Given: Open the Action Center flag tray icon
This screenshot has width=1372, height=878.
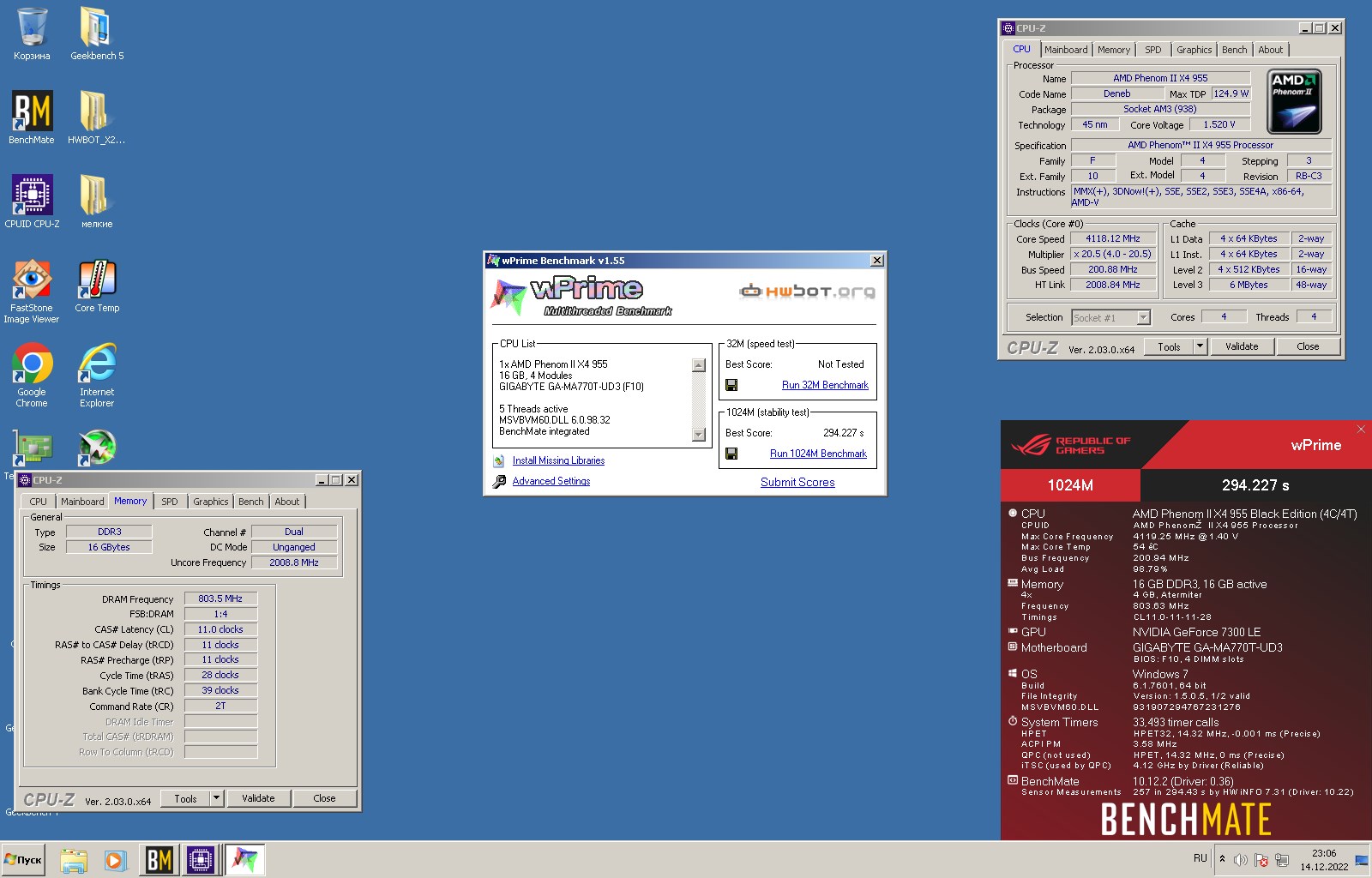Looking at the screenshot, I should pyautogui.click(x=1261, y=860).
